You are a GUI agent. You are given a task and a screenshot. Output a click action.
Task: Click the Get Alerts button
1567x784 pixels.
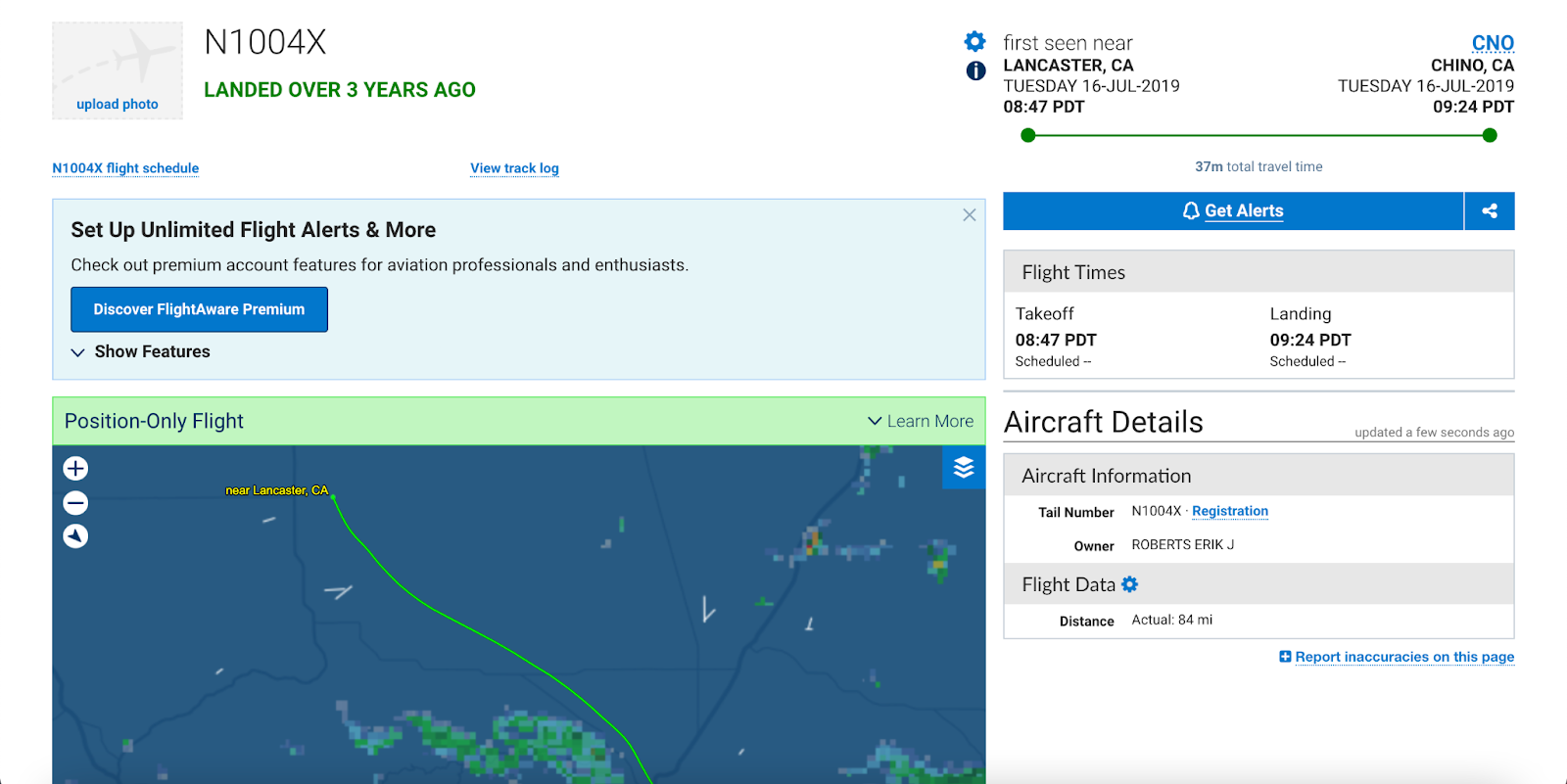tap(1233, 211)
